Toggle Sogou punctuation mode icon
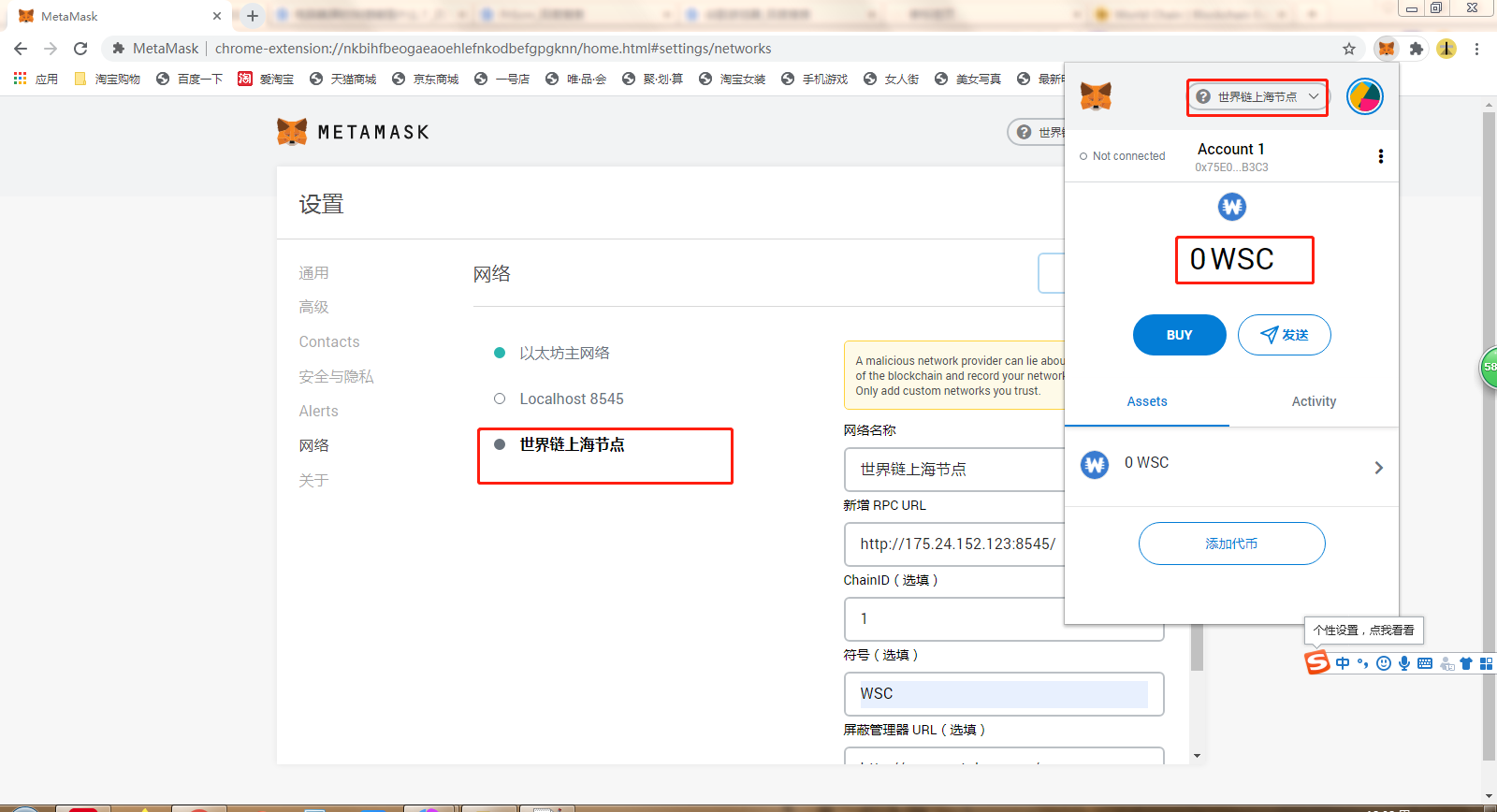Image resolution: width=1497 pixels, height=812 pixels. pos(1363,663)
